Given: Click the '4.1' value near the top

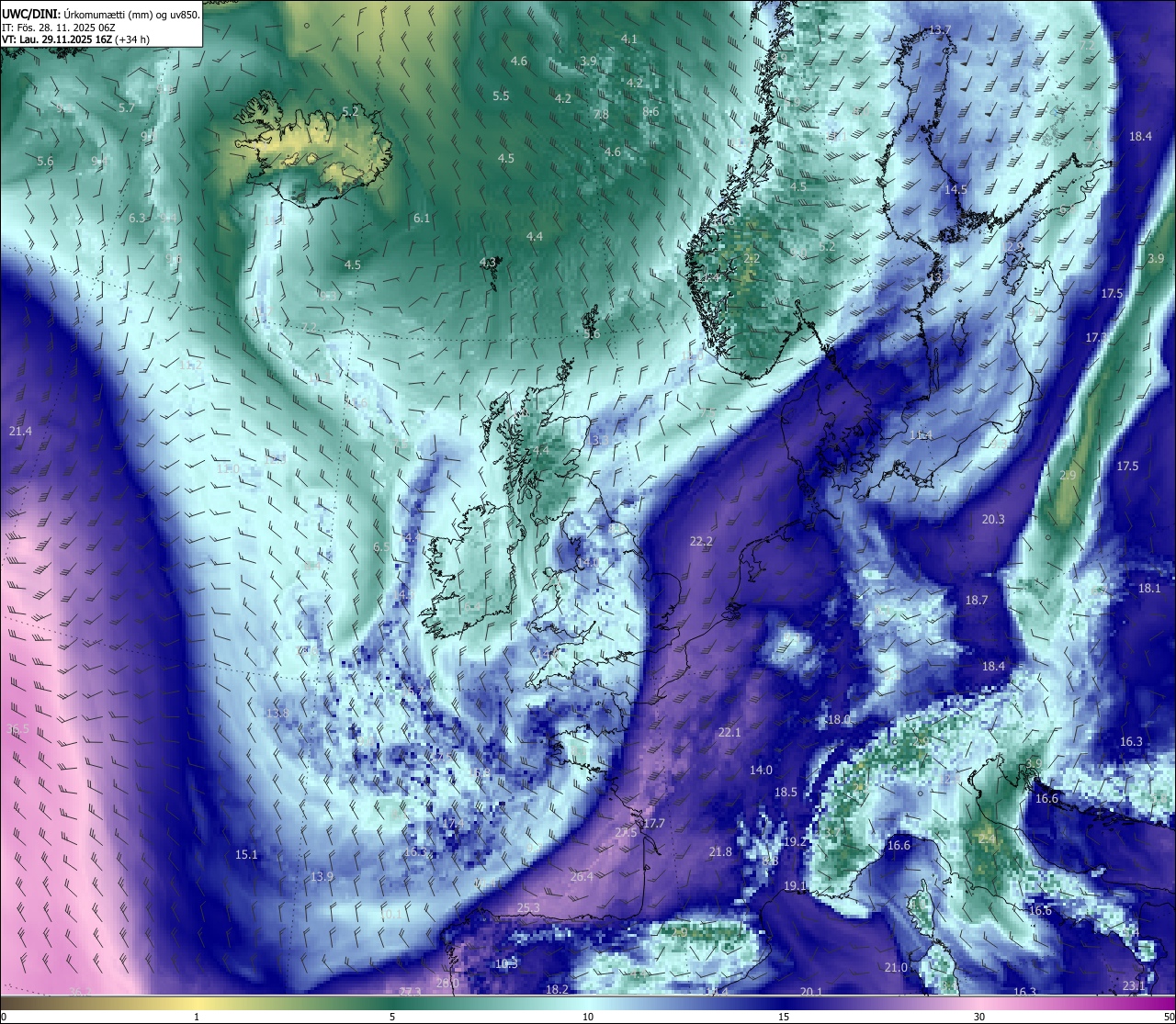Looking at the screenshot, I should tap(629, 39).
